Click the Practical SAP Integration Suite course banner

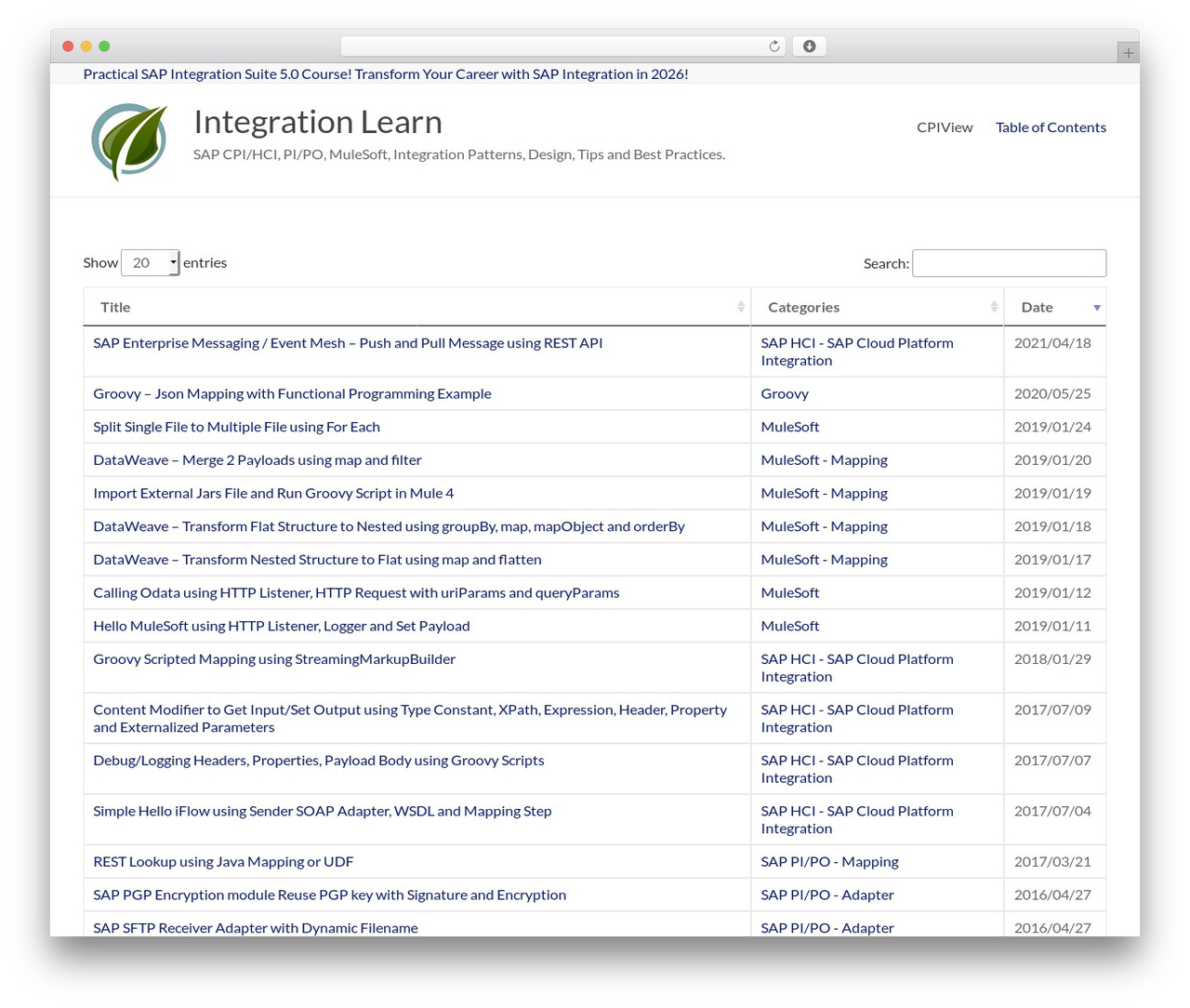[386, 74]
